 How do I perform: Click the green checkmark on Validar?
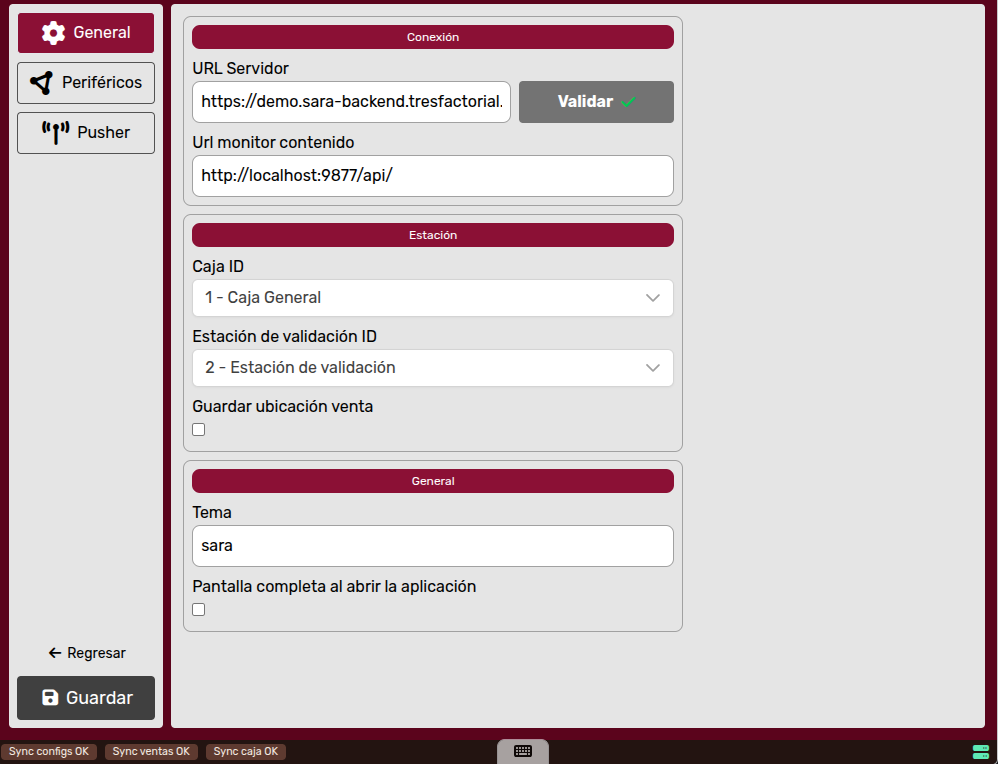(628, 102)
